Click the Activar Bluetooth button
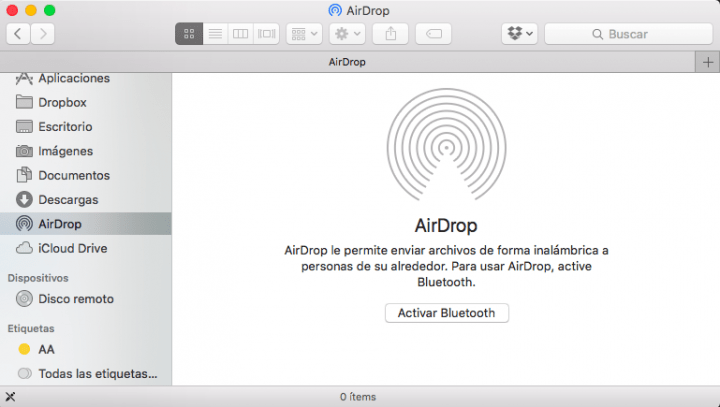This screenshot has height=407, width=720. [447, 313]
